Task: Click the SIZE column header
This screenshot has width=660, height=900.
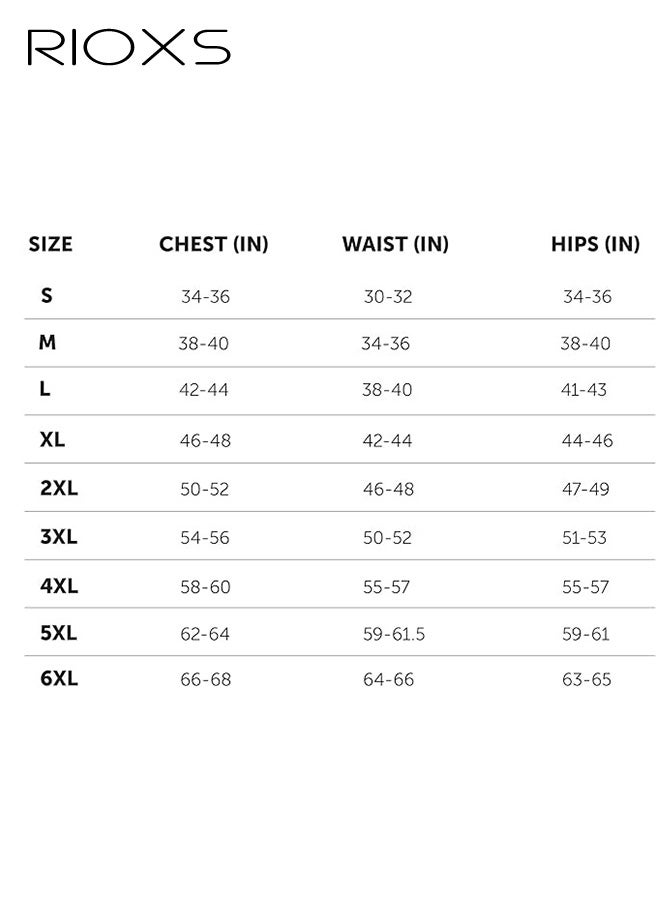Action: [50, 244]
